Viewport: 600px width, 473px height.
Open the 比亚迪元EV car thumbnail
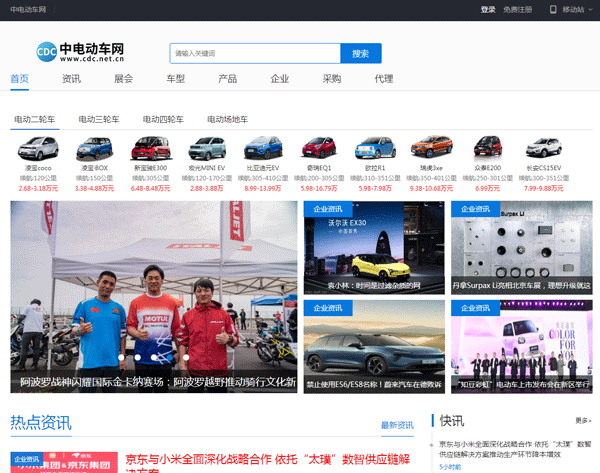[x=263, y=148]
